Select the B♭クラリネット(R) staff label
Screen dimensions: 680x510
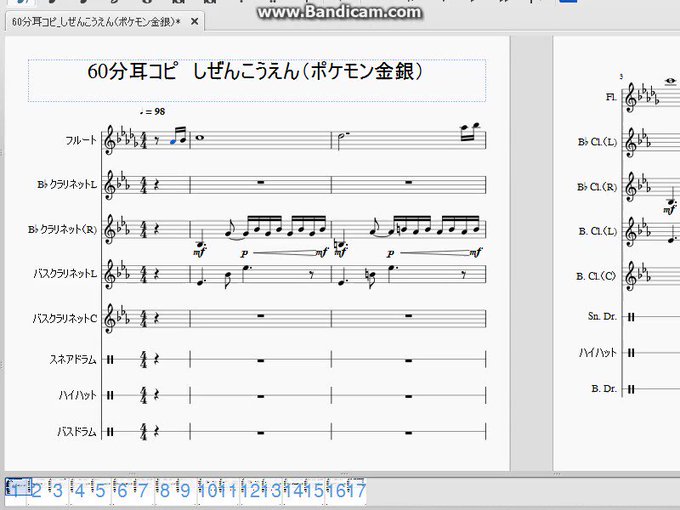[x=62, y=229]
